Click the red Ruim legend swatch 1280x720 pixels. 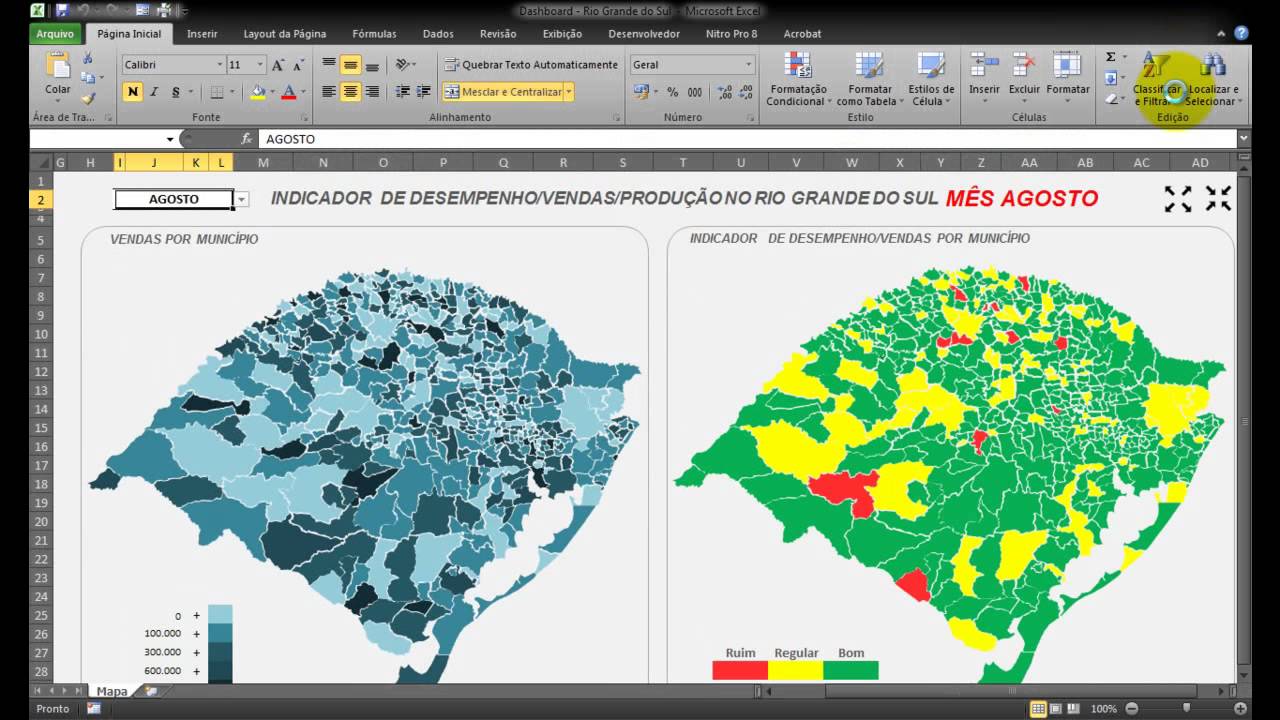[x=740, y=670]
